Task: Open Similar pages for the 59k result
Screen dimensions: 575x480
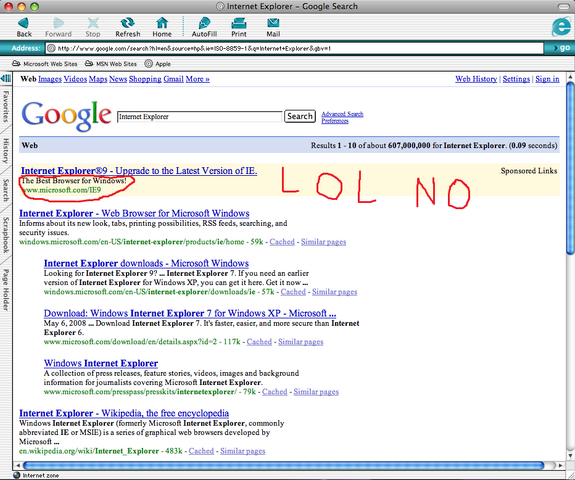Action: click(323, 242)
